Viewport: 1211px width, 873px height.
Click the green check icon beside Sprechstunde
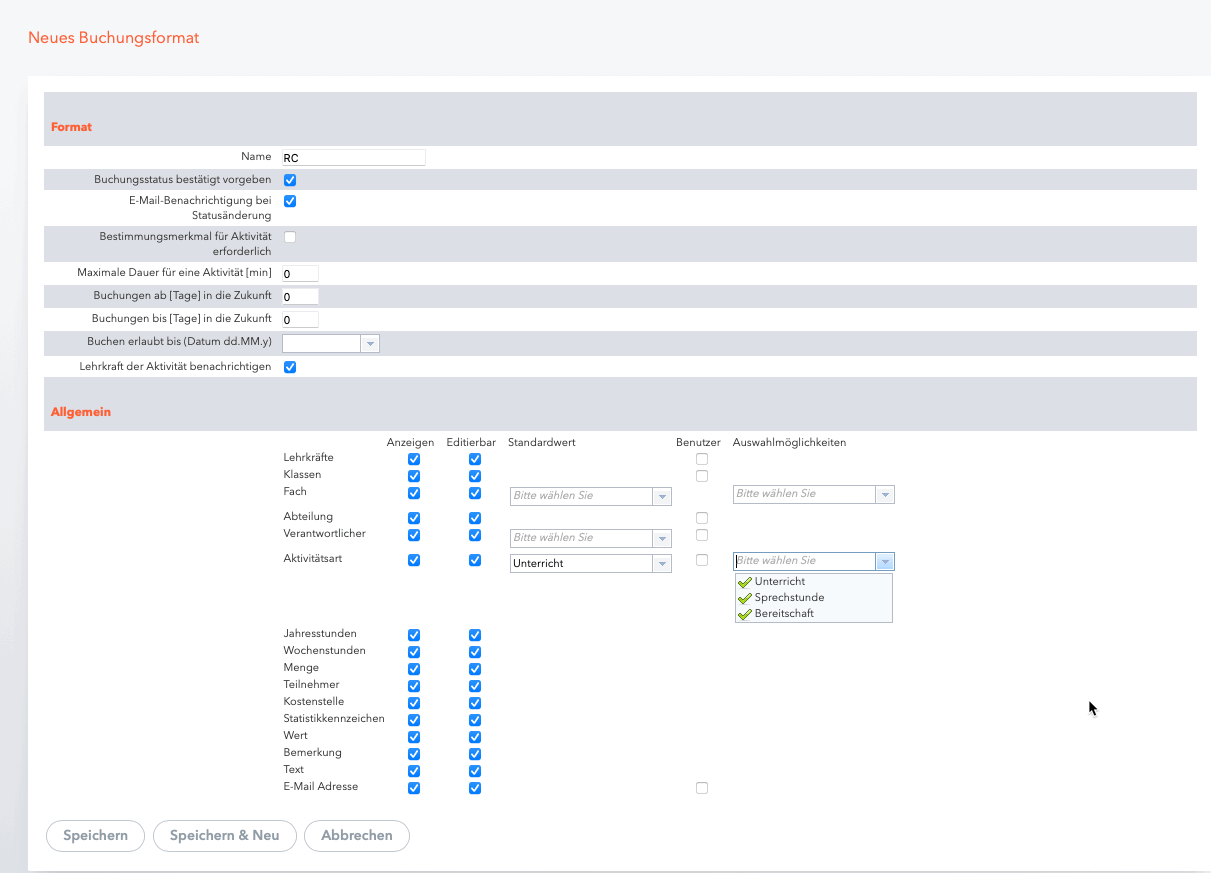744,598
